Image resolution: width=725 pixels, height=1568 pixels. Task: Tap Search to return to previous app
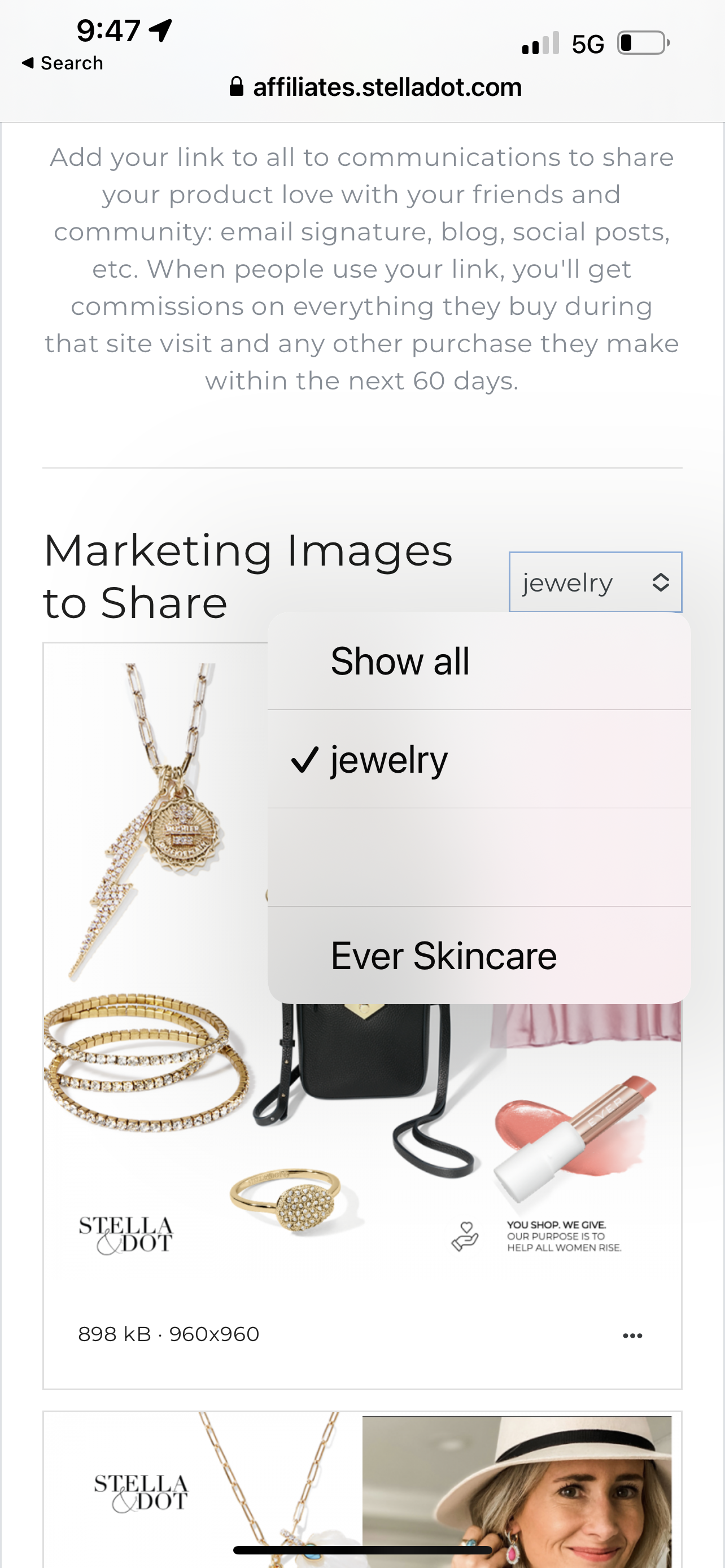pyautogui.click(x=72, y=63)
